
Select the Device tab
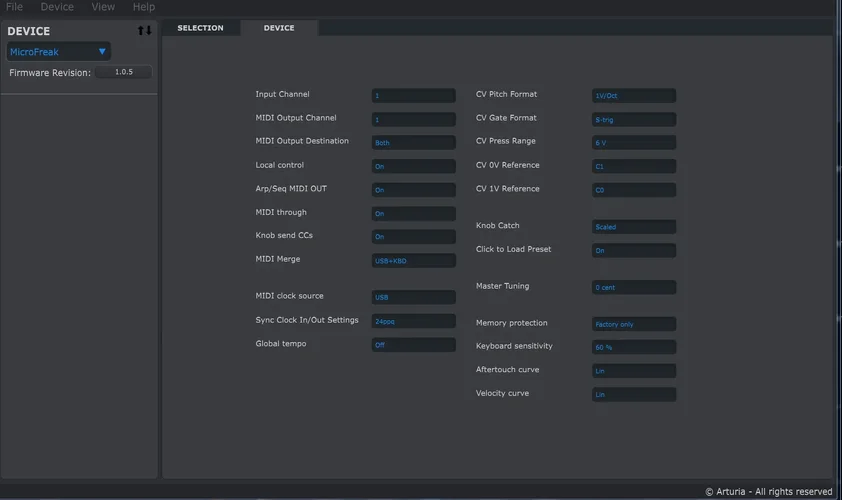point(279,28)
